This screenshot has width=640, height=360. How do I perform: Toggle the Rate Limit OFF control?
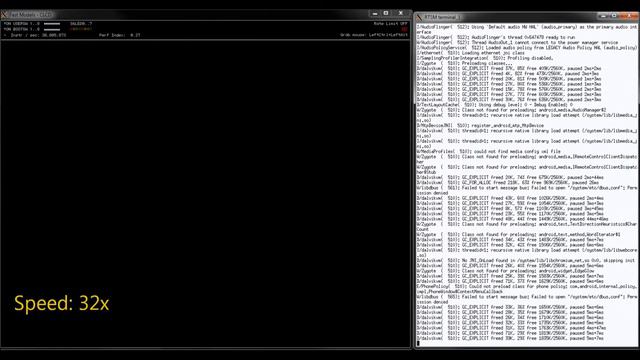(390, 24)
